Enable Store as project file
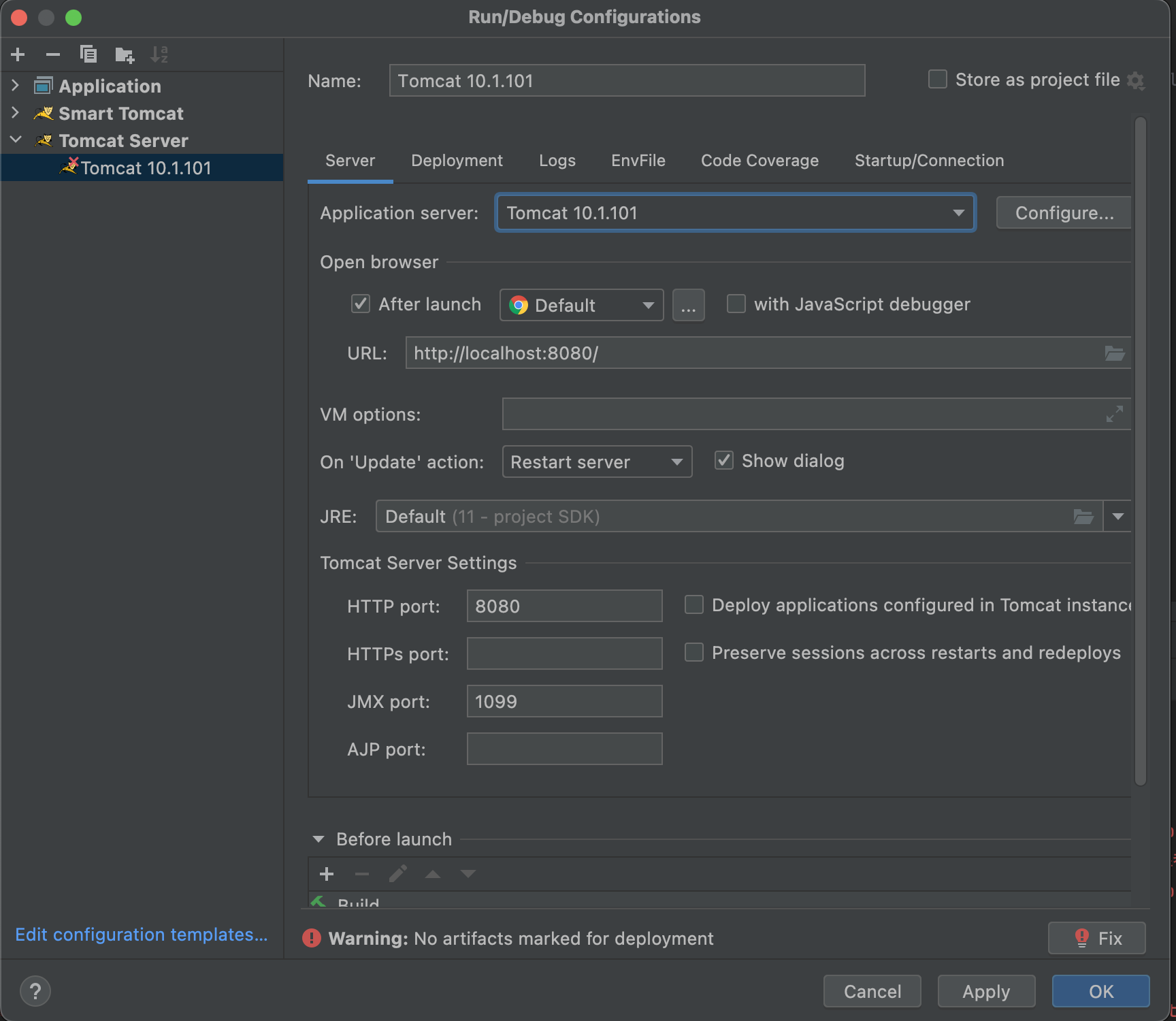1176x1021 pixels. pos(938,80)
